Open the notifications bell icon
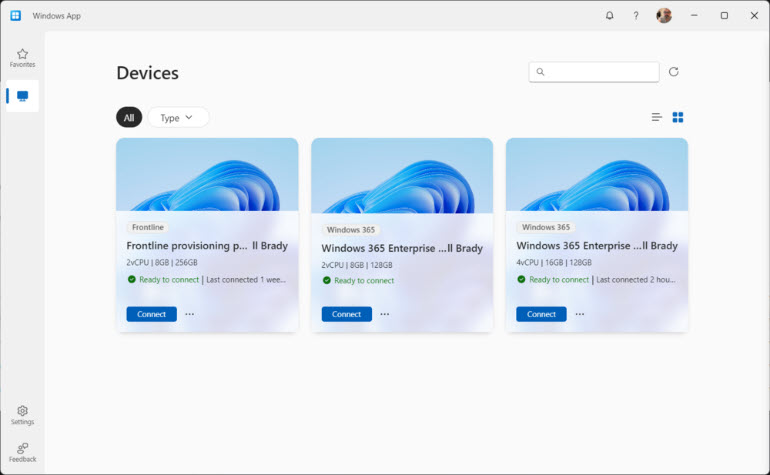The height and width of the screenshot is (475, 770). [x=610, y=15]
